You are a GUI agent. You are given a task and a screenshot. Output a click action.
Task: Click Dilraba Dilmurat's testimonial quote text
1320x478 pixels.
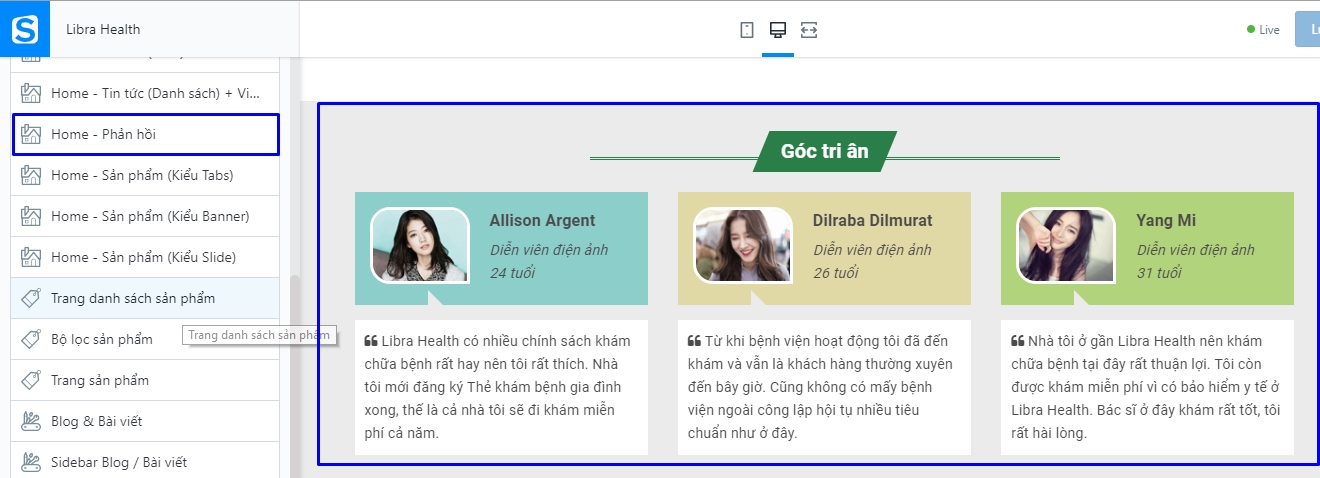point(821,387)
